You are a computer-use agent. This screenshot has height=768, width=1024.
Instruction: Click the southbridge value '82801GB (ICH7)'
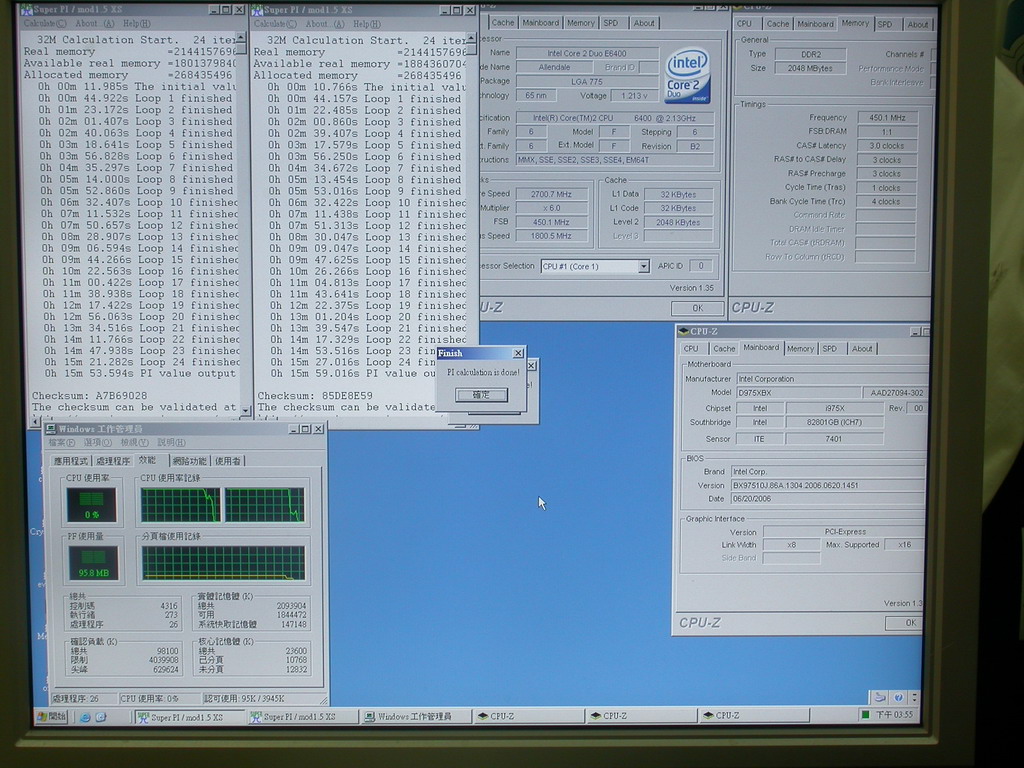pyautogui.click(x=834, y=423)
